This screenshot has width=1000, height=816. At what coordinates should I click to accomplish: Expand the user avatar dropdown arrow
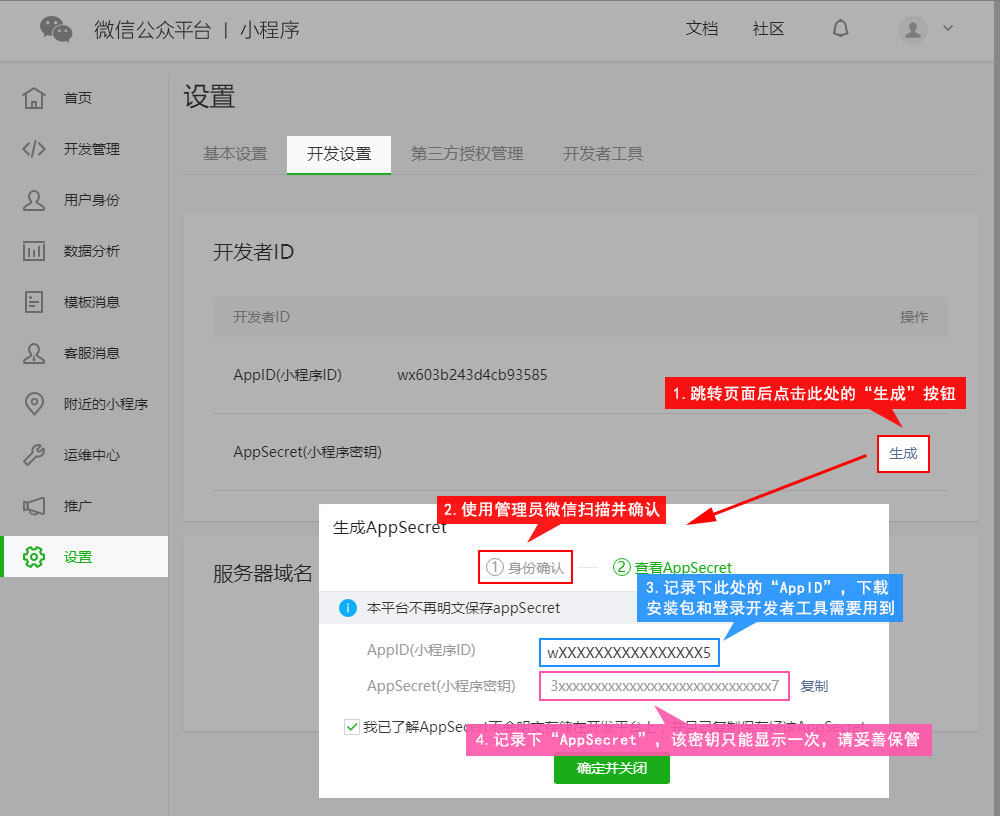948,29
